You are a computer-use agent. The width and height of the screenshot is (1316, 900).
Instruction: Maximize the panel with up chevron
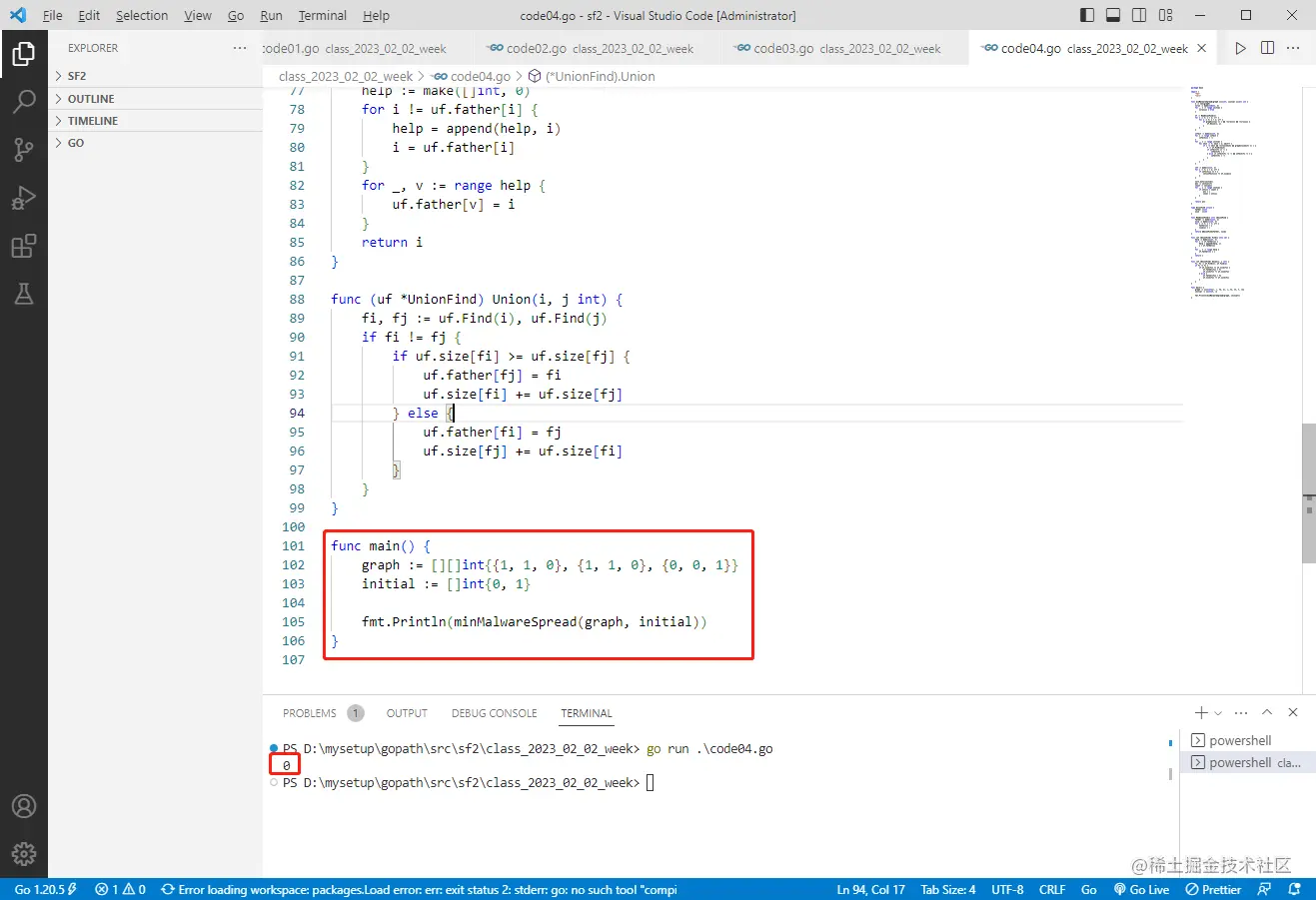click(x=1267, y=712)
